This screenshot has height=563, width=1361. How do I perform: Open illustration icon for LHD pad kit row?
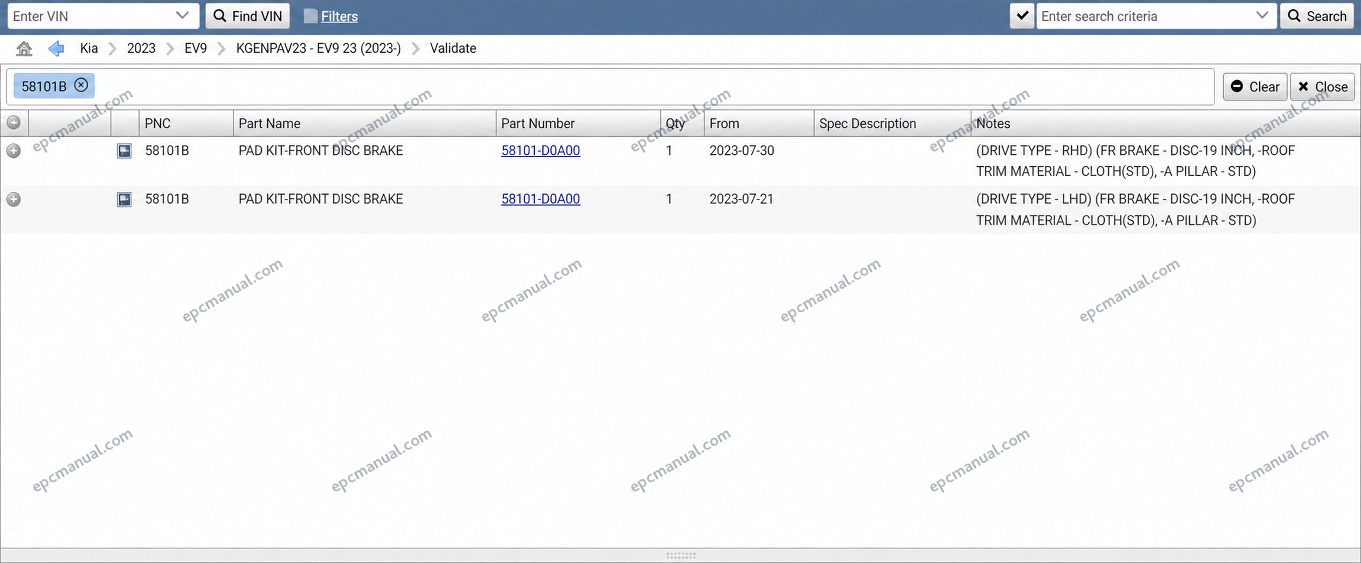pyautogui.click(x=124, y=199)
